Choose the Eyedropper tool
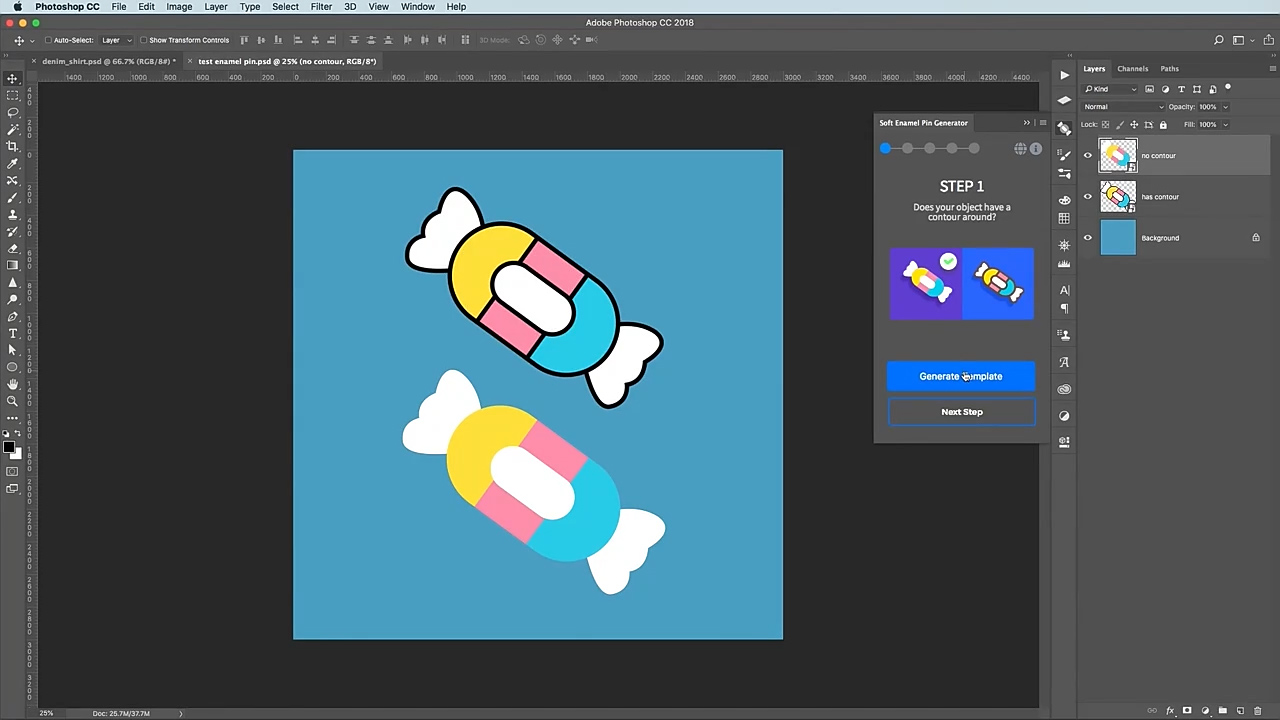The height and width of the screenshot is (720, 1280). (x=13, y=163)
